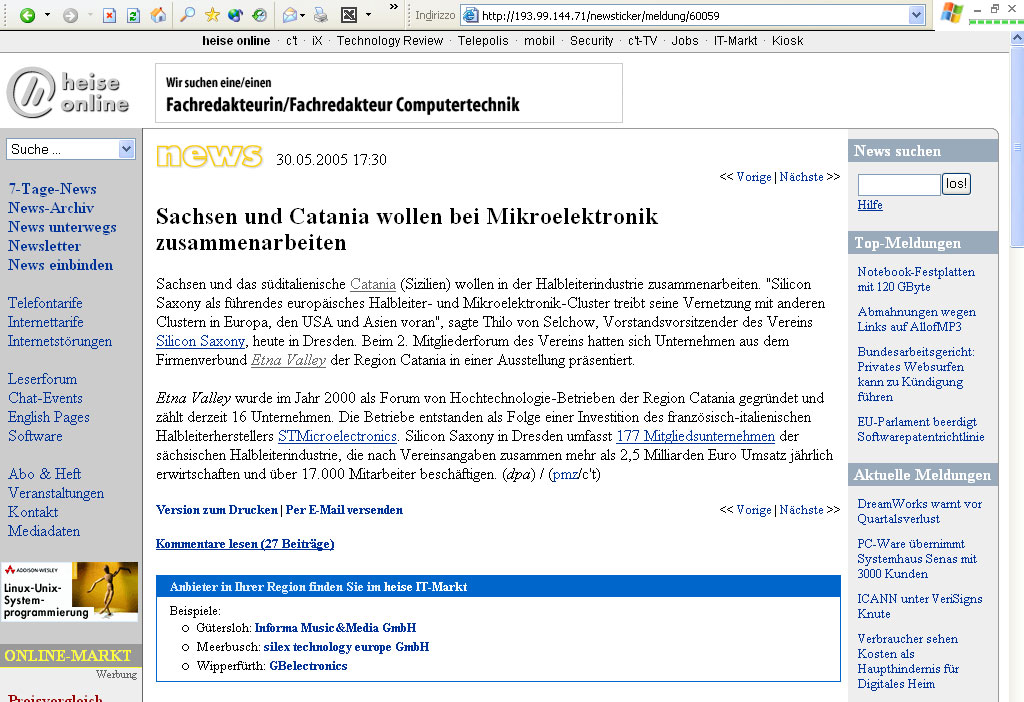Viewport: 1024px width, 702px height.
Task: Open the Back button history dropdown arrow
Action: pos(47,15)
